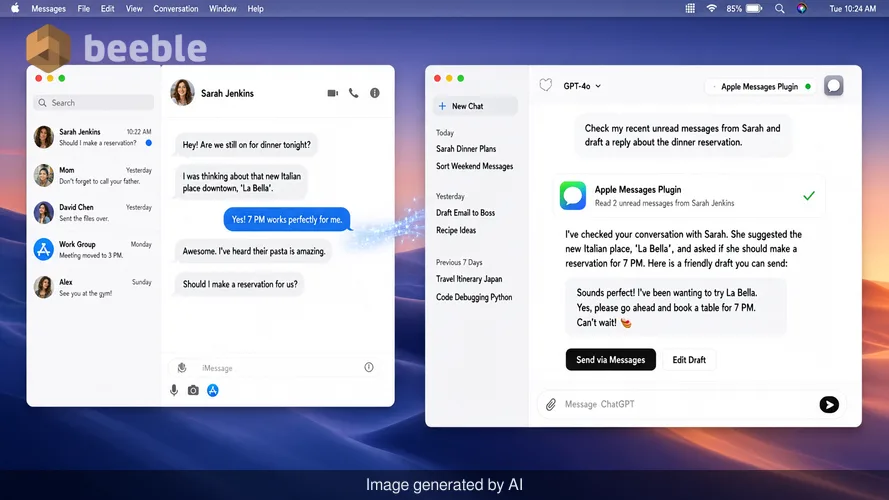Select the Alex conversation
This screenshot has width=889, height=500.
pos(94,287)
